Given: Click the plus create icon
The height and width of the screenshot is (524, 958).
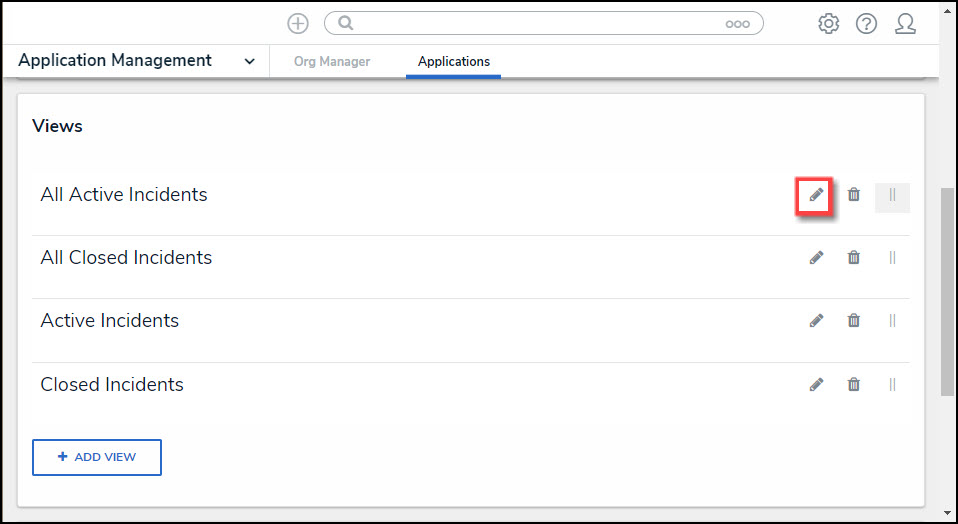Looking at the screenshot, I should pyautogui.click(x=298, y=24).
